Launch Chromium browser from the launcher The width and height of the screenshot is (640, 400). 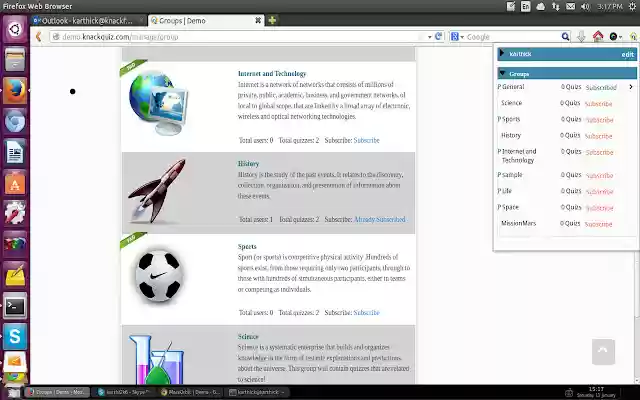pyautogui.click(x=15, y=121)
